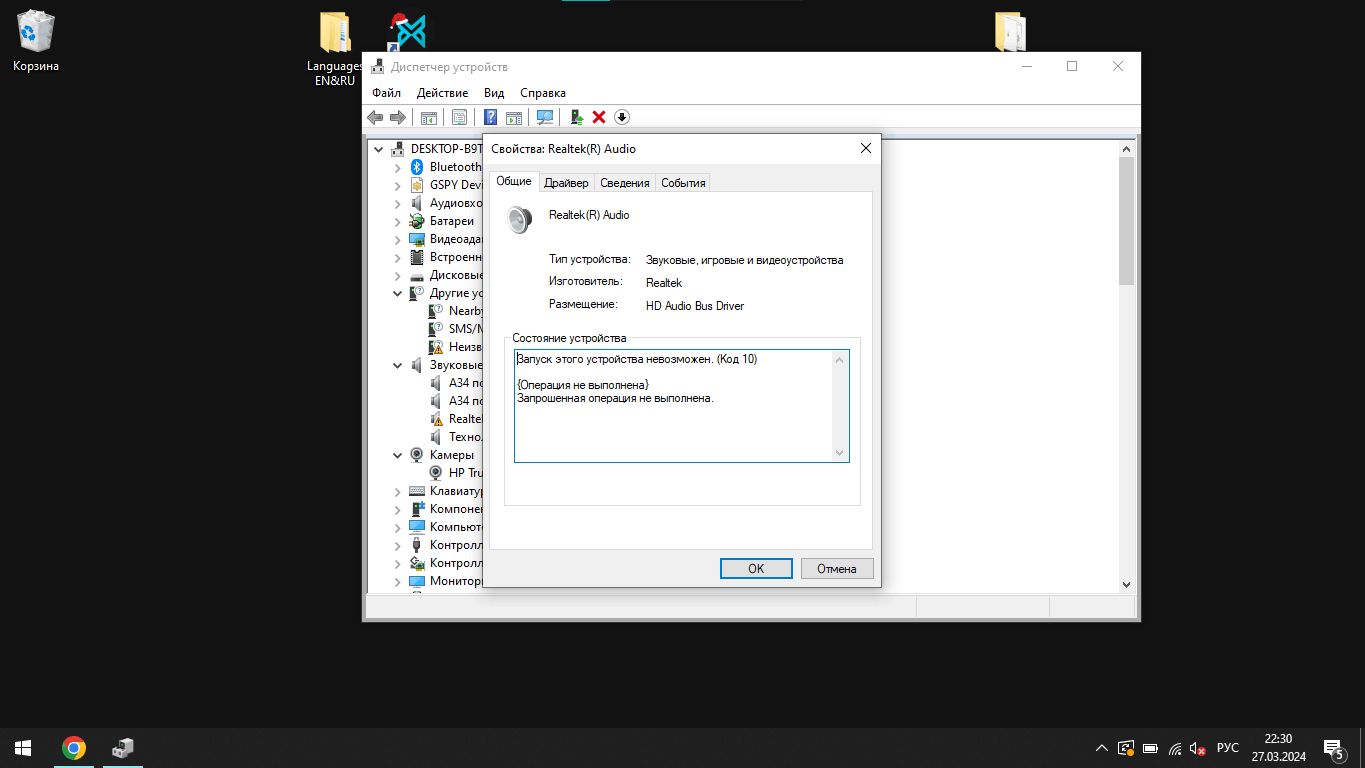Viewport: 1365px width, 768px height.
Task: Select the SMS/M device row
Action: 455,329
